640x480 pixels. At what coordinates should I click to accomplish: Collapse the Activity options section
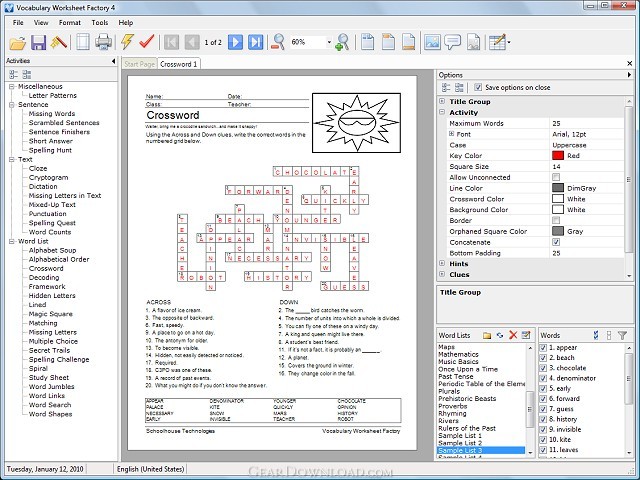442,112
